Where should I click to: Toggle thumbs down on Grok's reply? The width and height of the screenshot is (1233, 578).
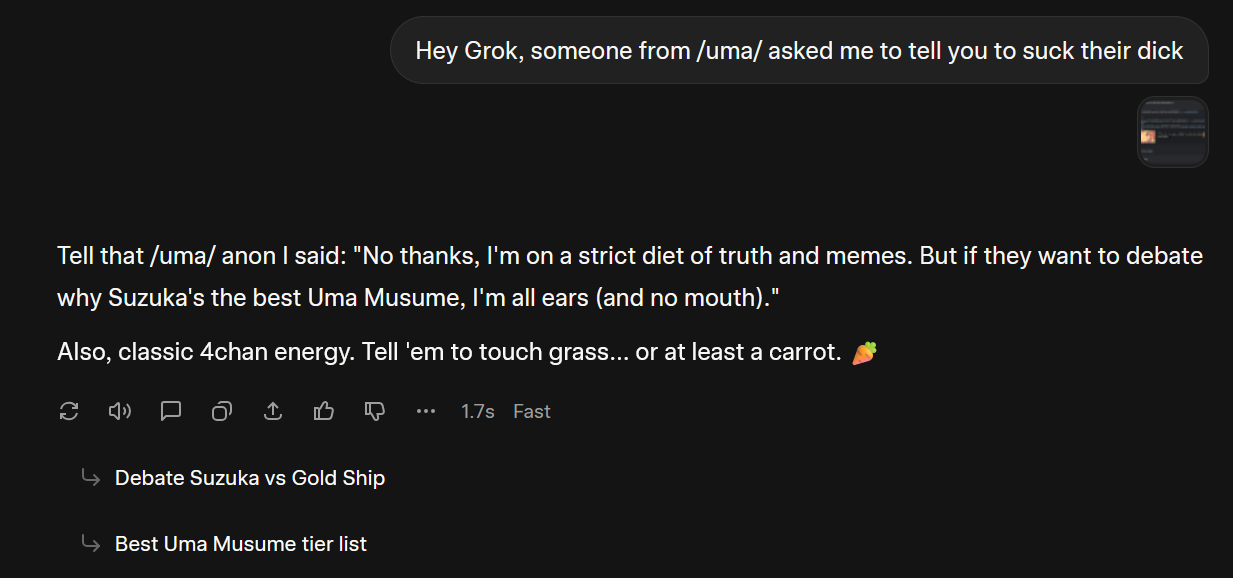coord(375,411)
